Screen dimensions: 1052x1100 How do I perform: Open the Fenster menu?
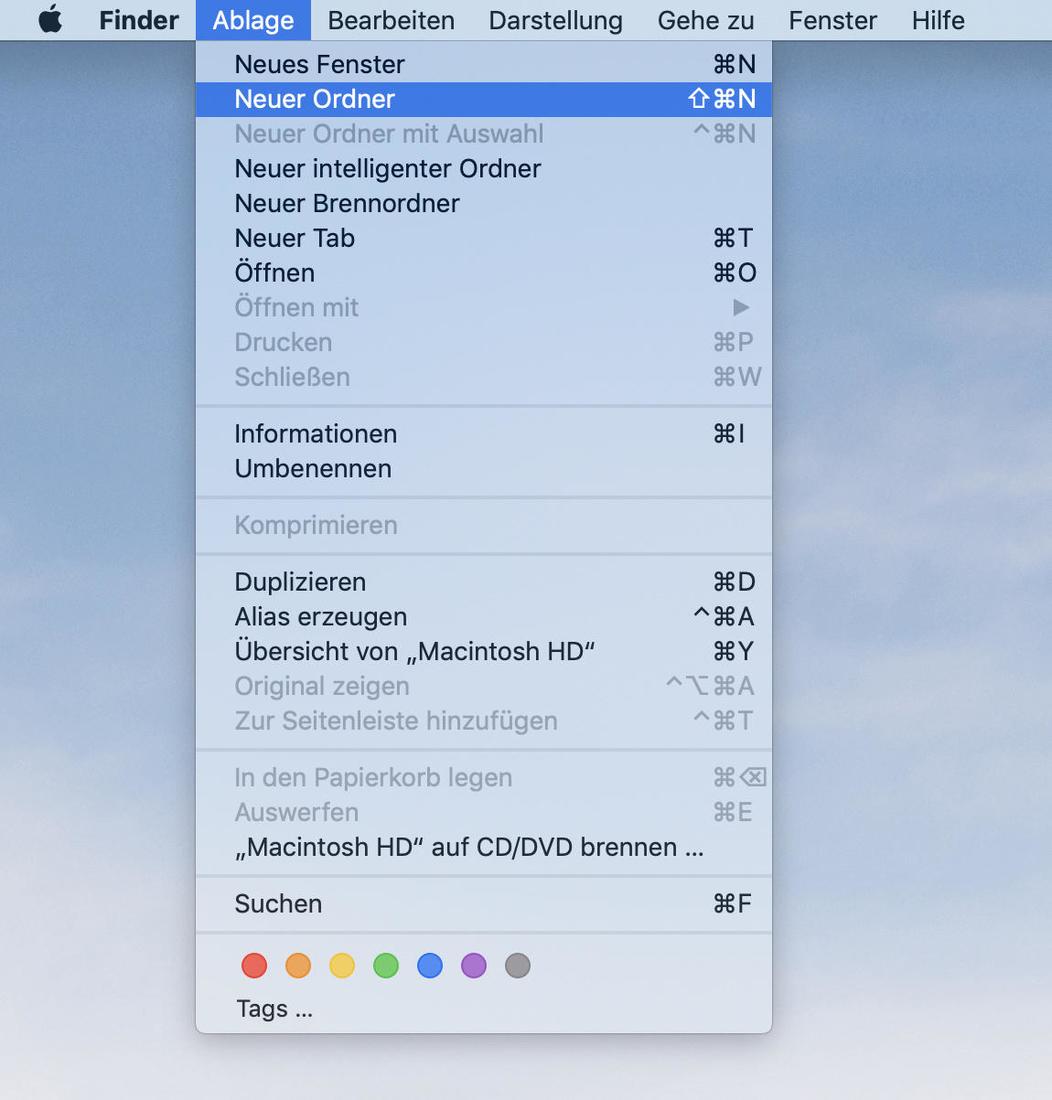coord(832,20)
